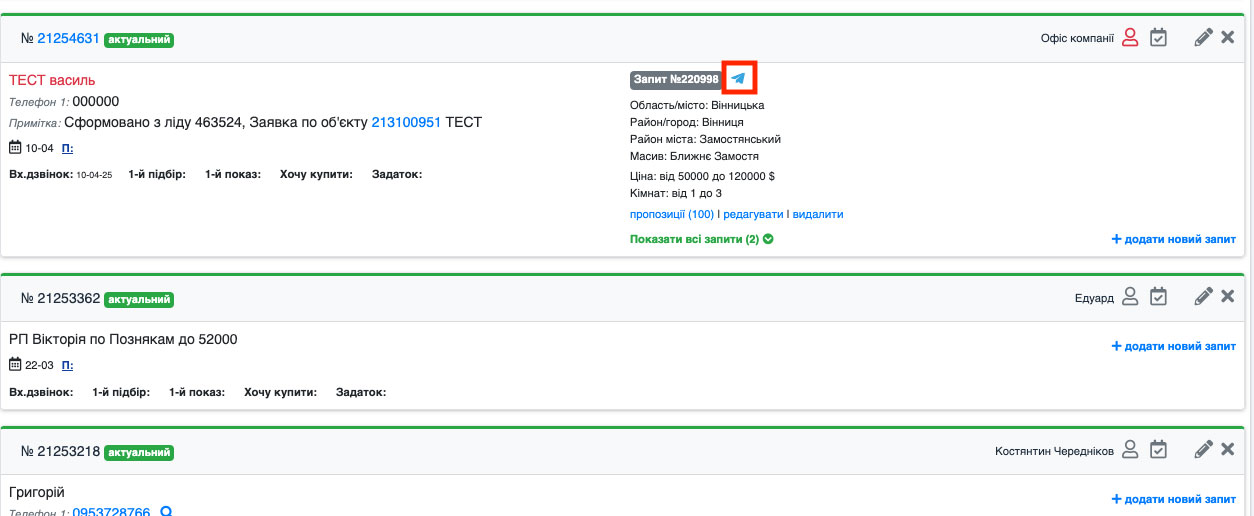Viewport: 1254px width, 516px height.
Task: Open the П: link dated 10-04
Action: tap(67, 148)
